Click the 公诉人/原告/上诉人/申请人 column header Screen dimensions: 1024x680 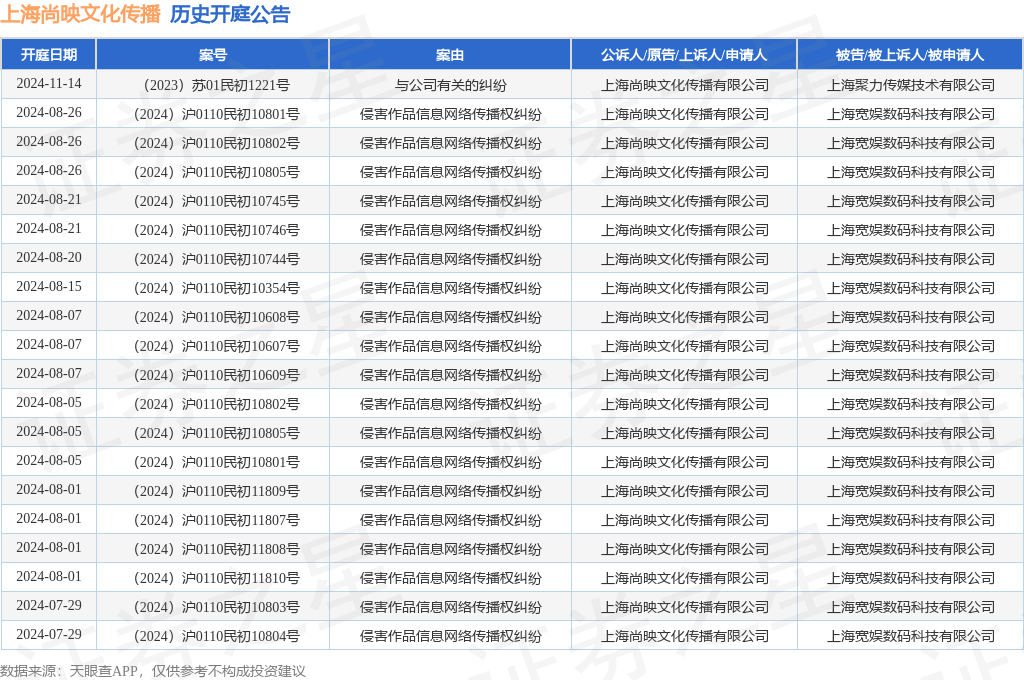[x=684, y=55]
